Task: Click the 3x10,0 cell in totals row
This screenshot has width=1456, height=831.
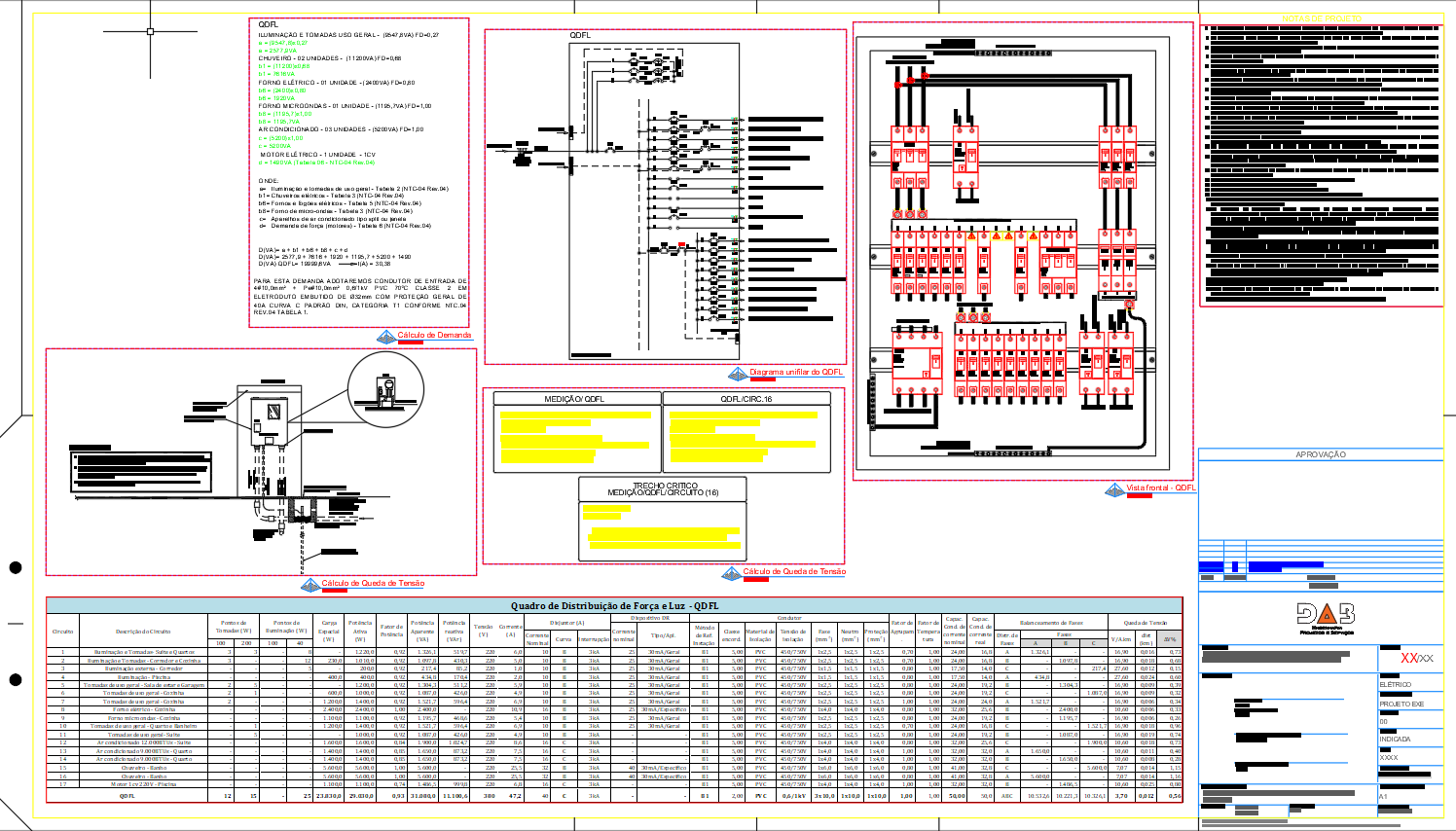Action: click(x=824, y=796)
